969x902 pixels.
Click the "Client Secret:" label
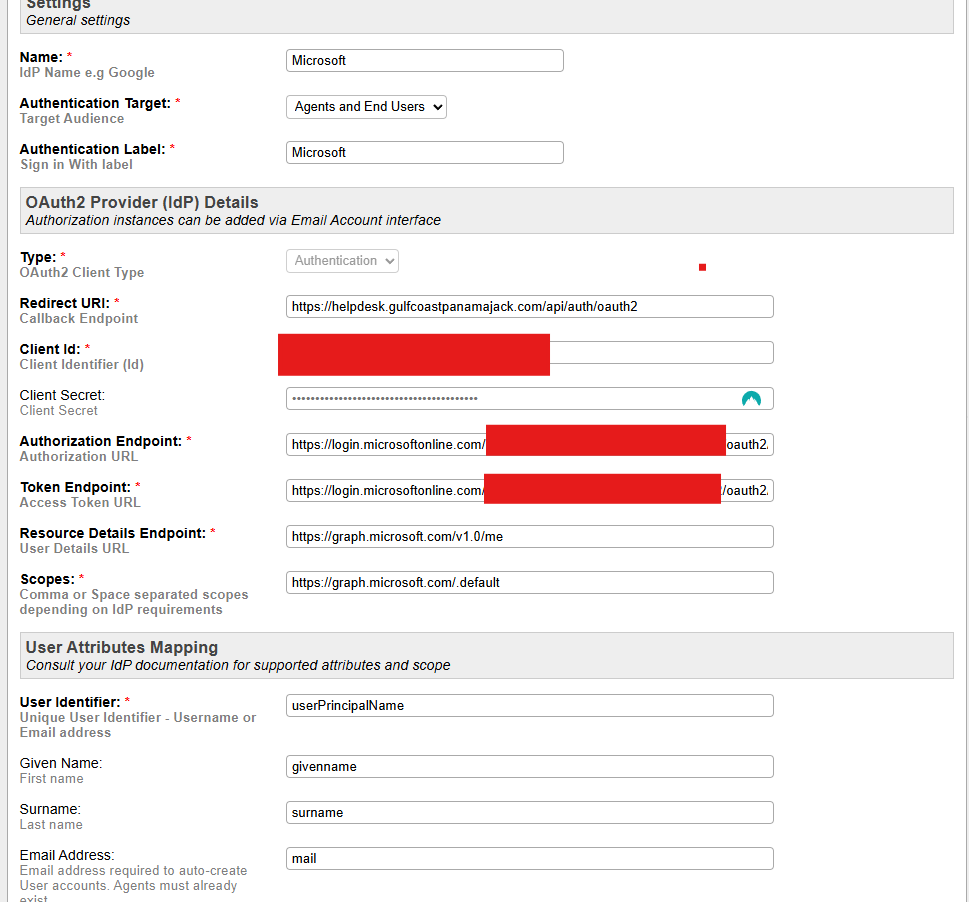[62, 395]
